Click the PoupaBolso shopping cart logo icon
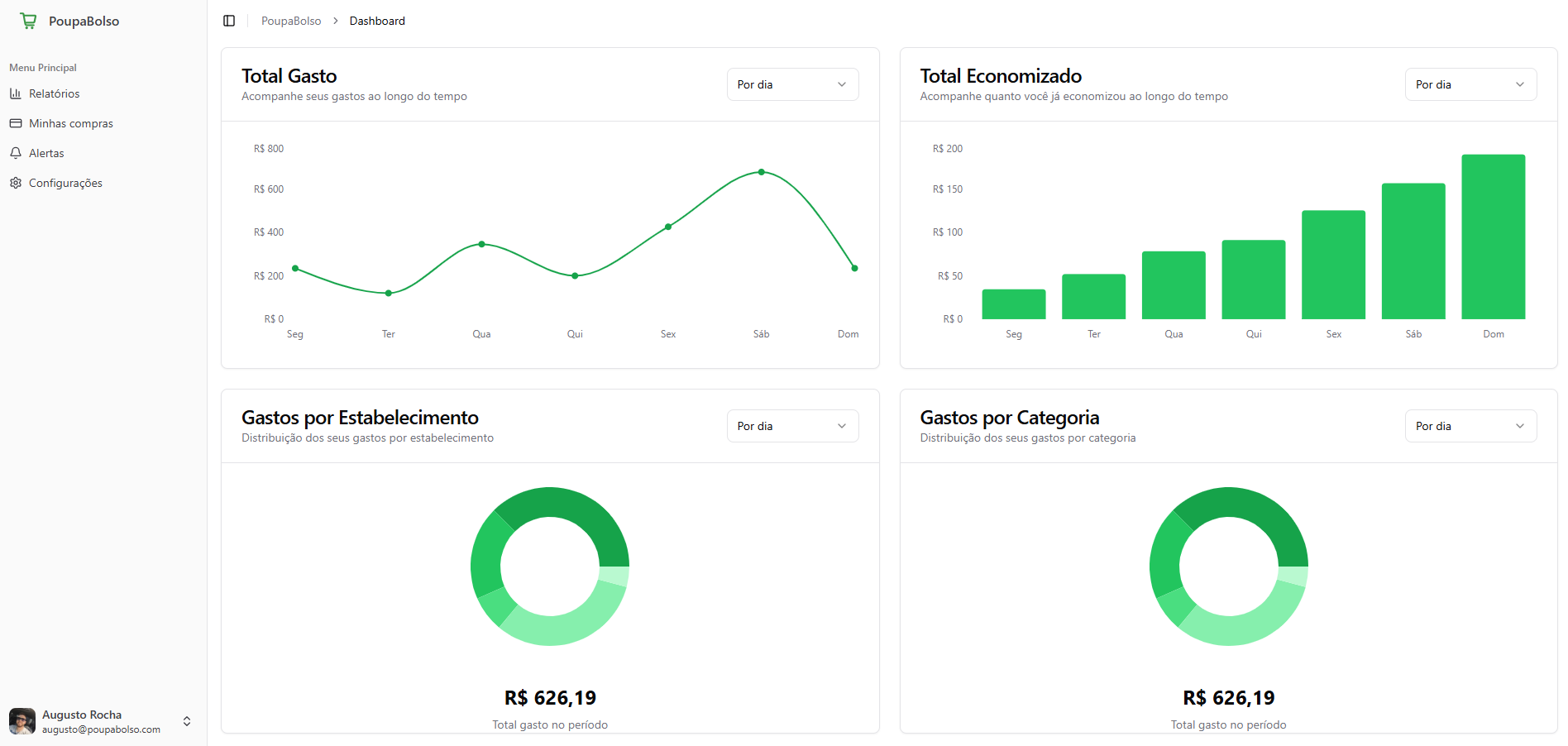 coord(28,21)
